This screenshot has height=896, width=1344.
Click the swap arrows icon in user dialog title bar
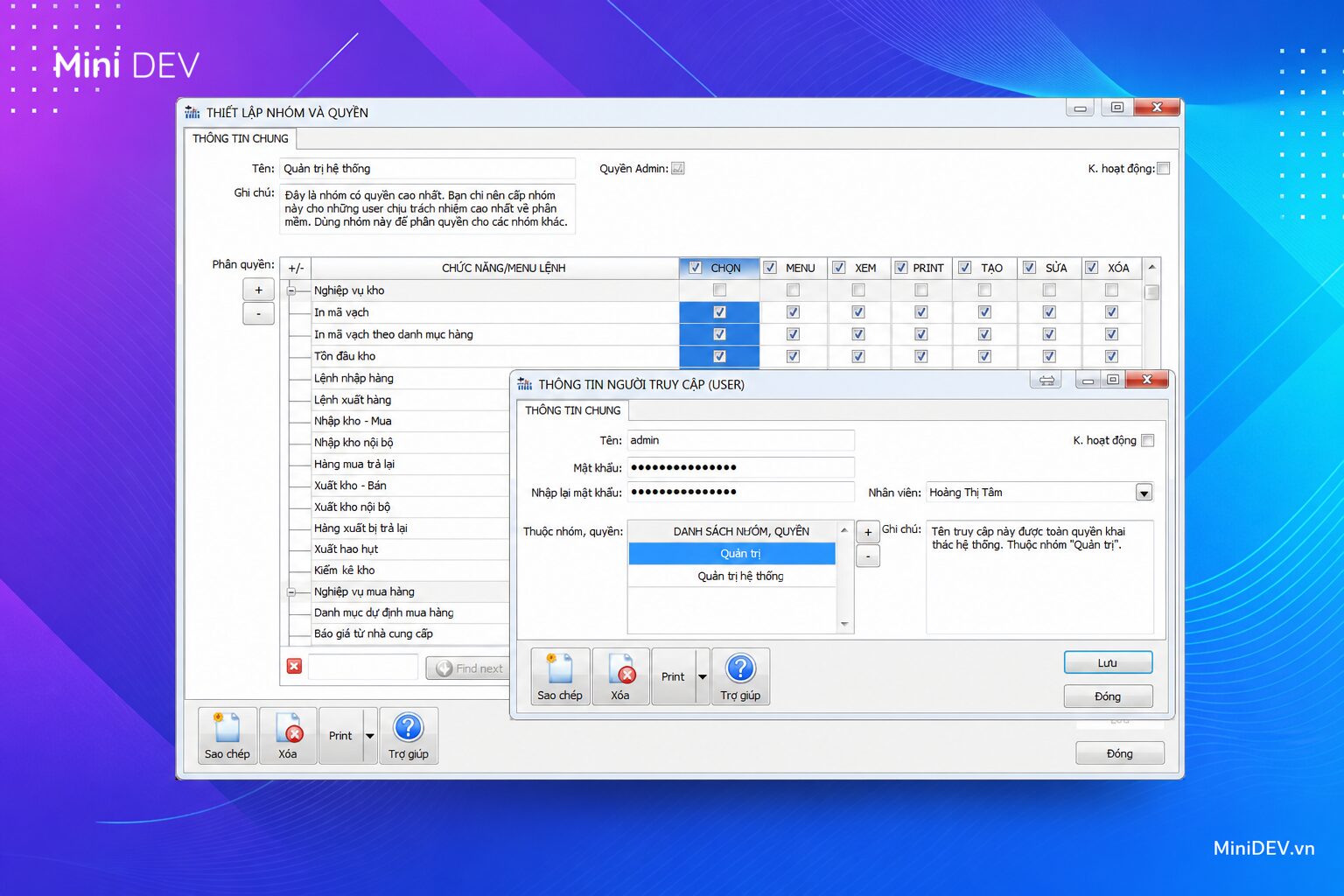pyautogui.click(x=1046, y=380)
